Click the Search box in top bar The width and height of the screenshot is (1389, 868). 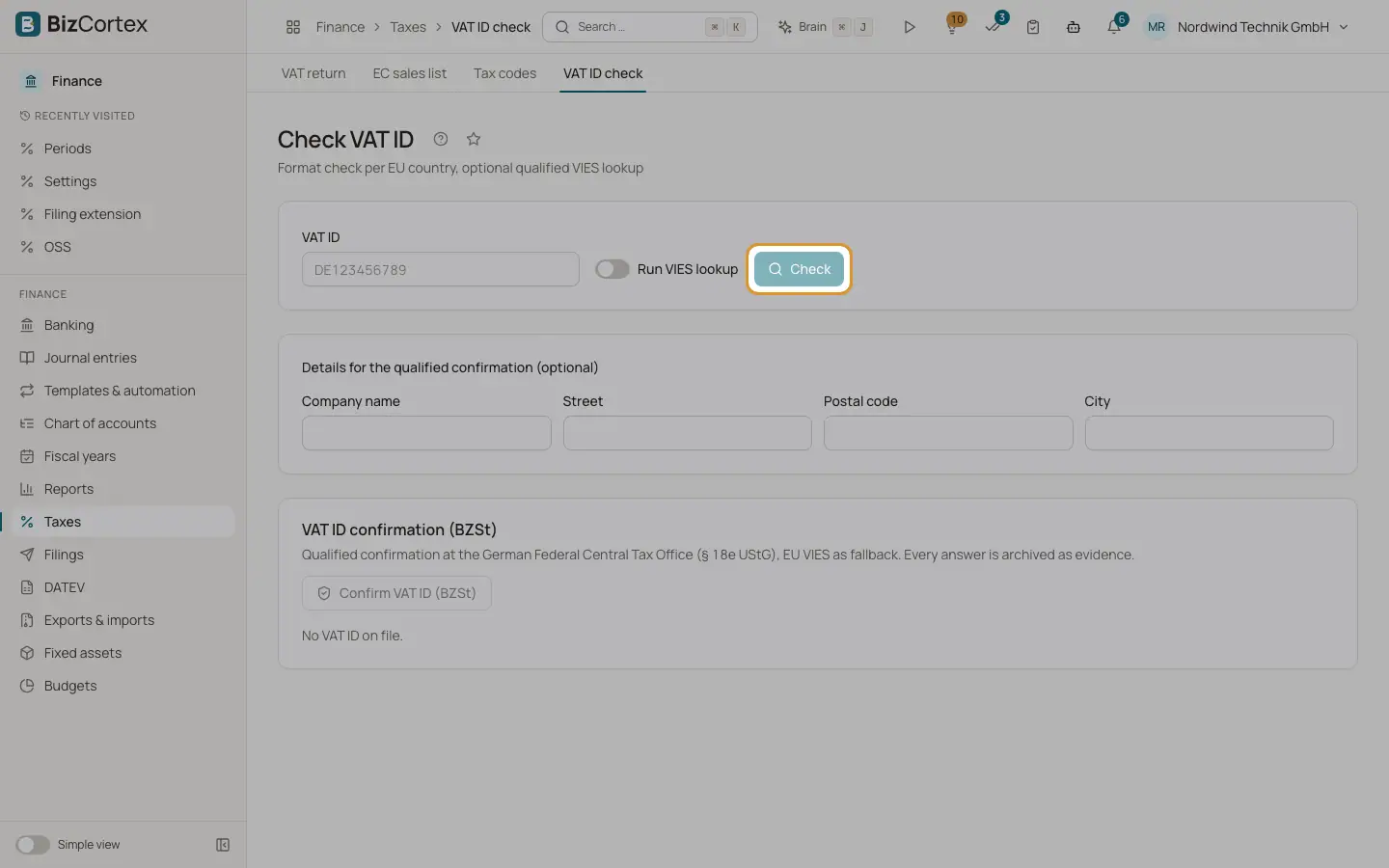click(650, 27)
